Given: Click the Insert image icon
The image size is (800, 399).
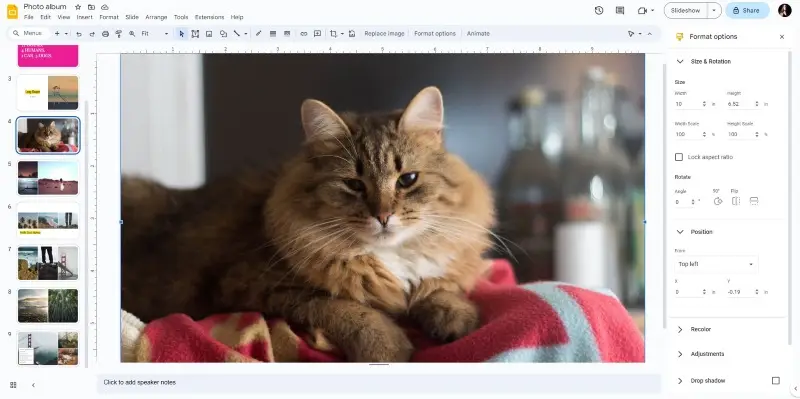Looking at the screenshot, I should [209, 34].
